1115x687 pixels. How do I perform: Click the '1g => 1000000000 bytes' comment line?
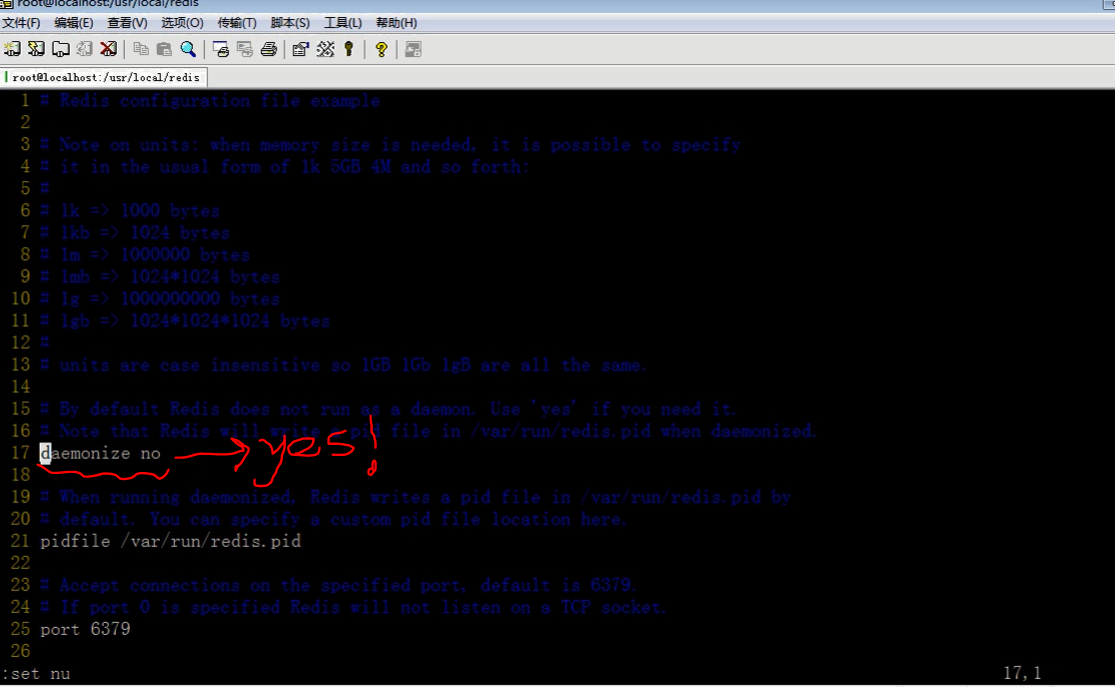click(x=160, y=299)
